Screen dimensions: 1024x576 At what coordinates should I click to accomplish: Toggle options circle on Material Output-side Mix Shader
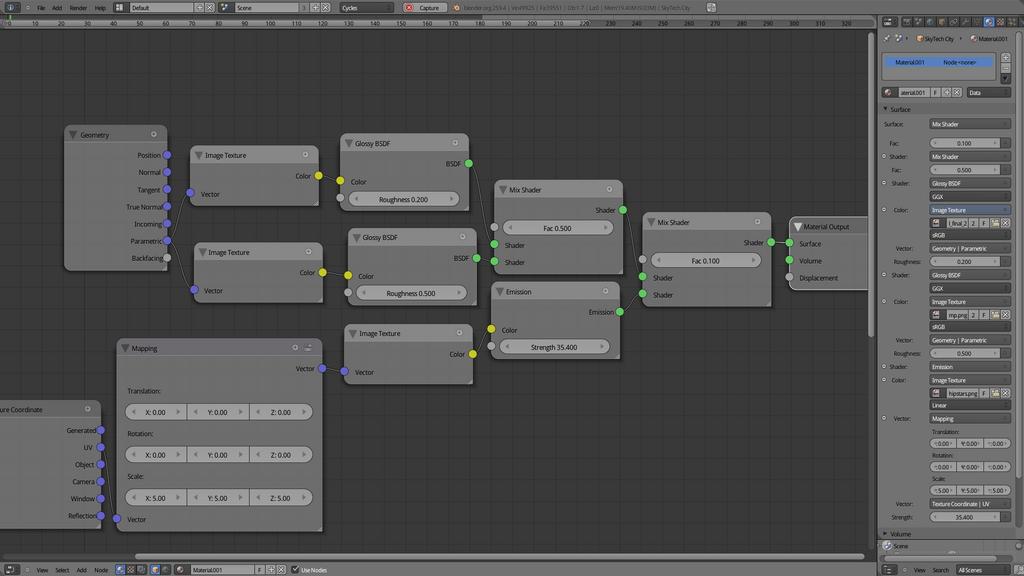pos(757,222)
